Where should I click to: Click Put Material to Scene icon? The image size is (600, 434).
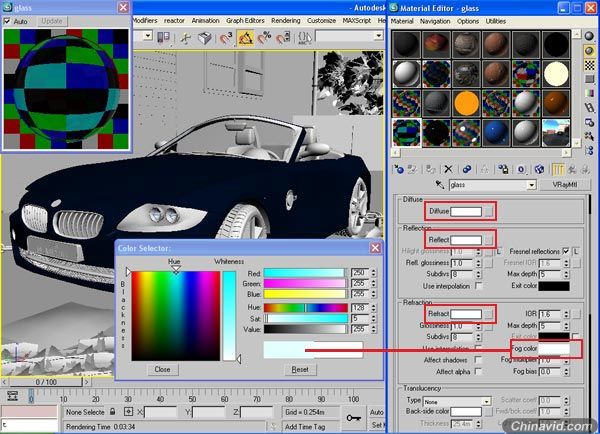[412, 169]
